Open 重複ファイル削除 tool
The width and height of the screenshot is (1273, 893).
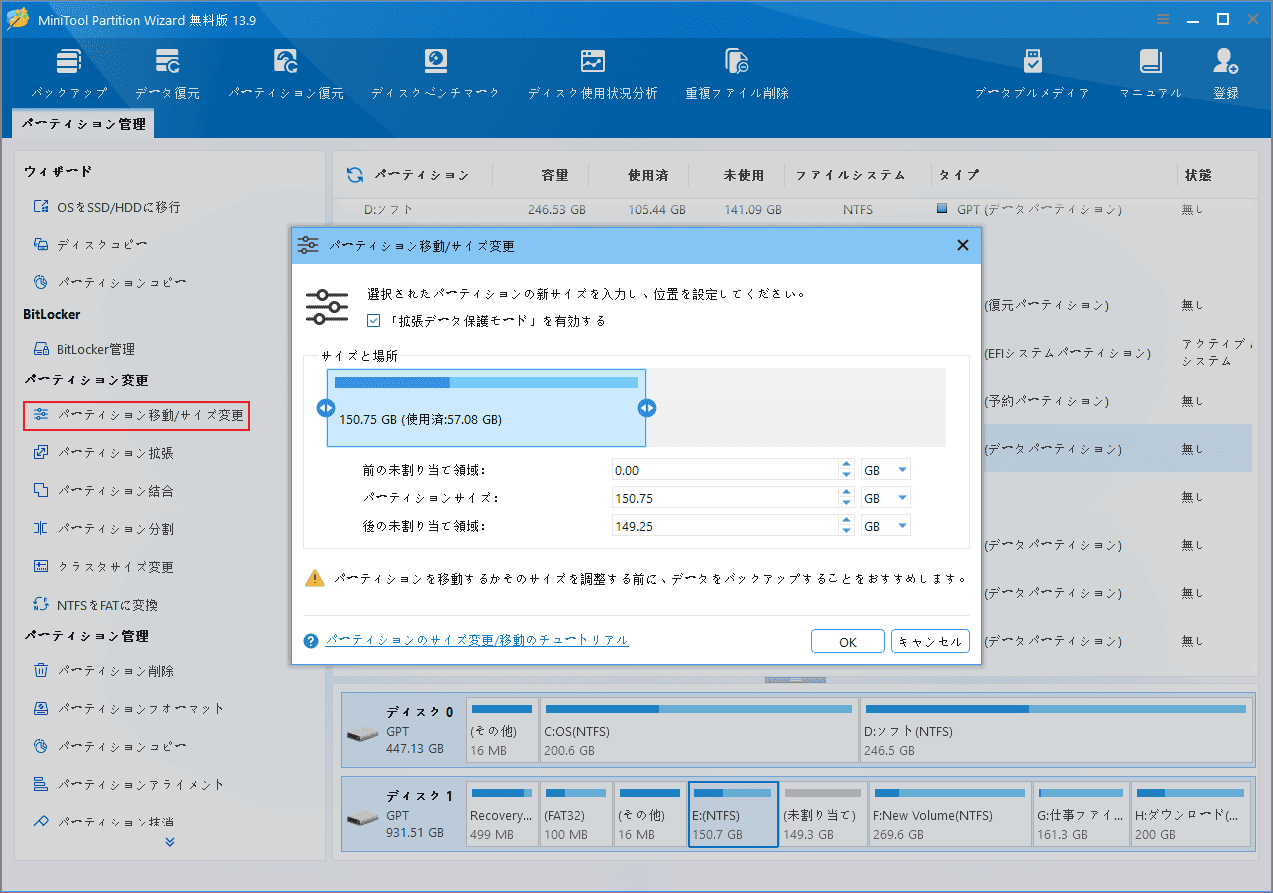(x=737, y=74)
